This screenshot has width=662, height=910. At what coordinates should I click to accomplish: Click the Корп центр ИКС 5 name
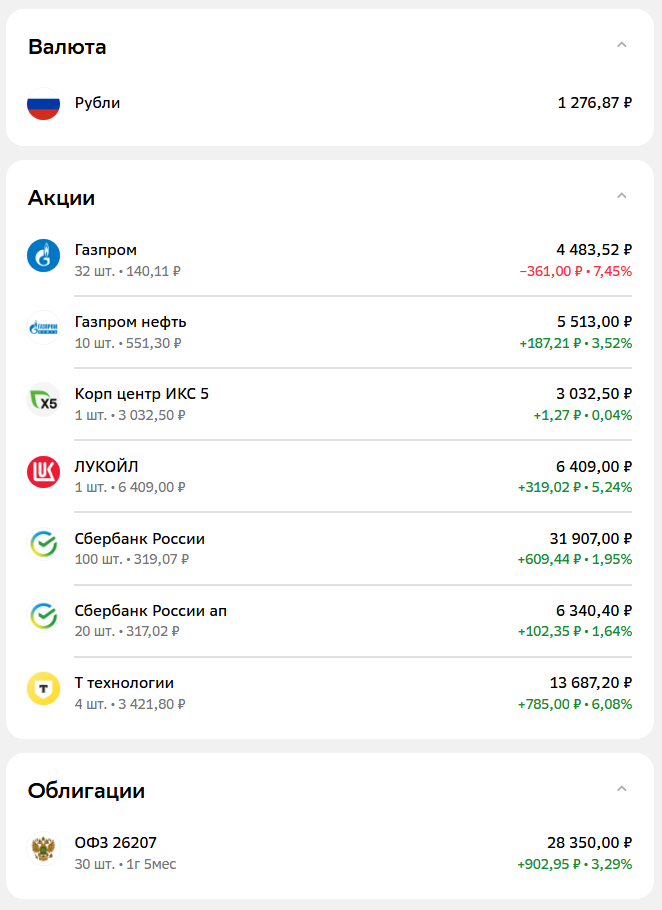point(142,394)
